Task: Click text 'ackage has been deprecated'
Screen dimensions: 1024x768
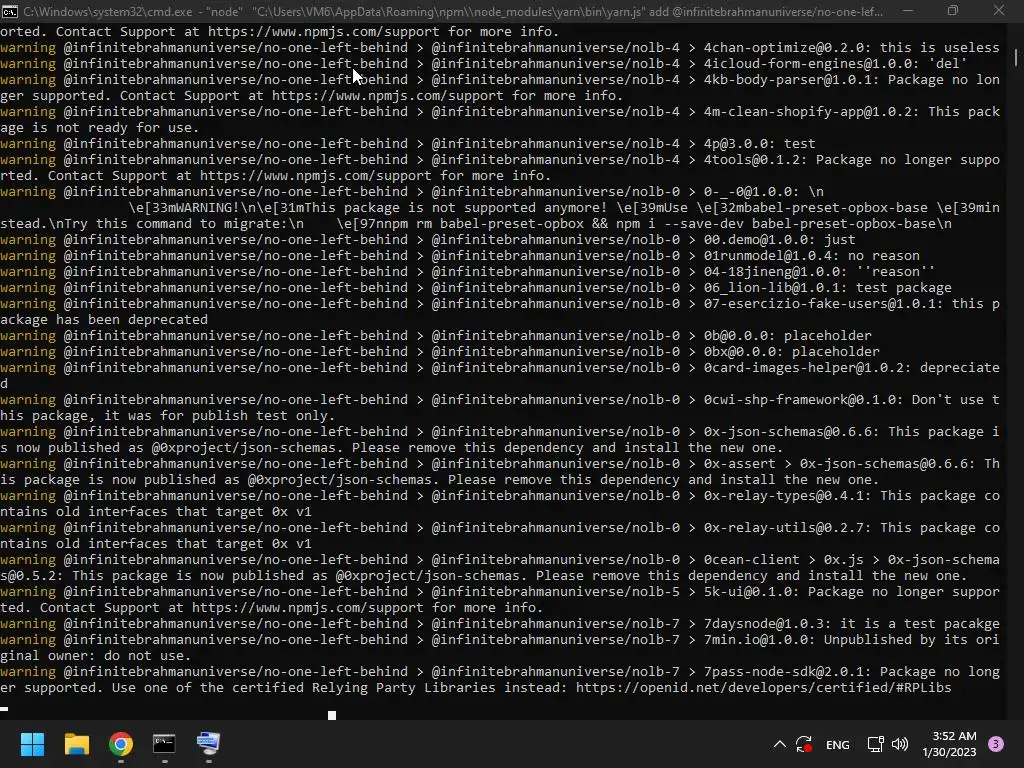Action: [x=104, y=320]
